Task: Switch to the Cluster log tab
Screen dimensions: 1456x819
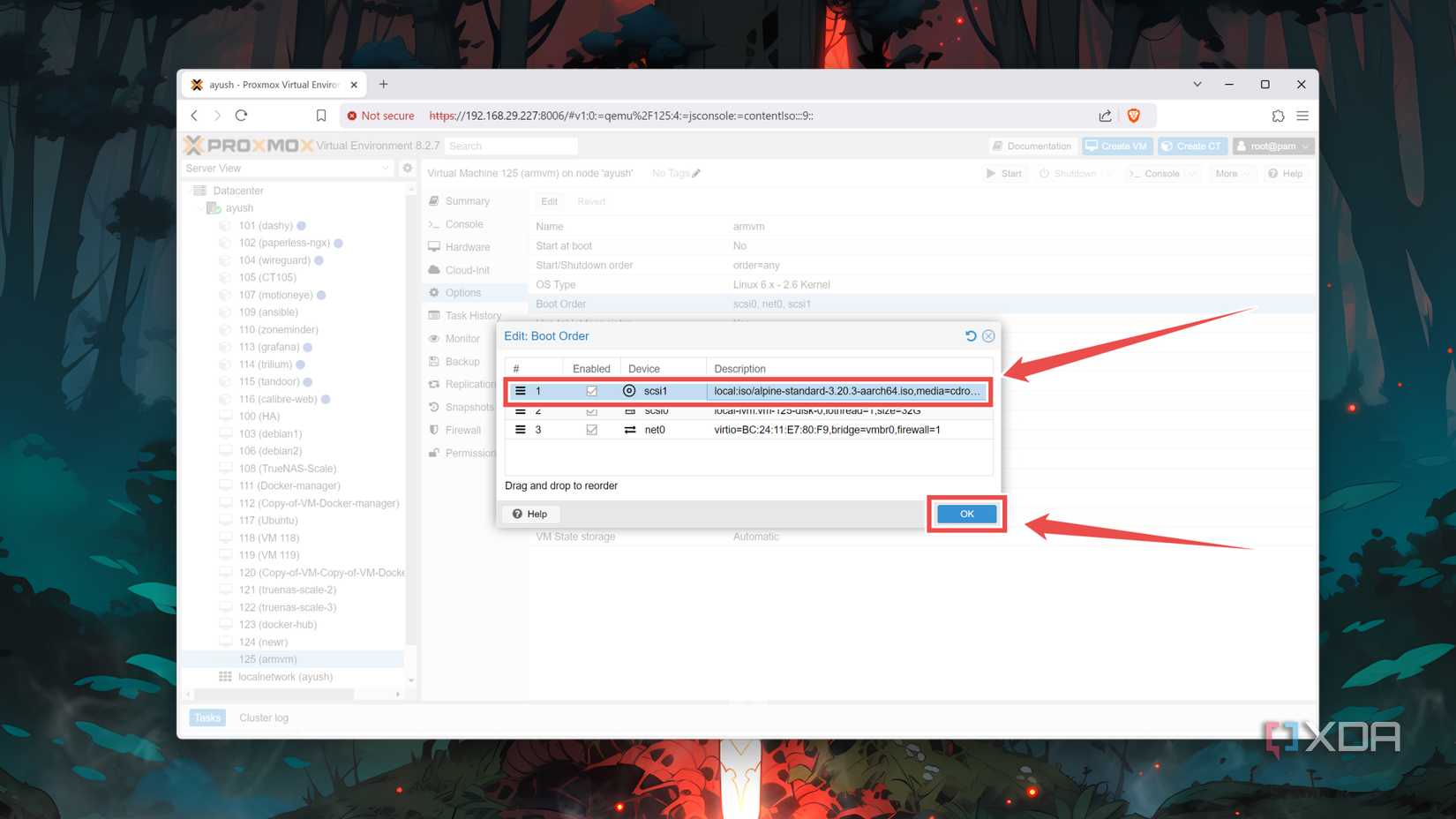Action: [x=264, y=718]
